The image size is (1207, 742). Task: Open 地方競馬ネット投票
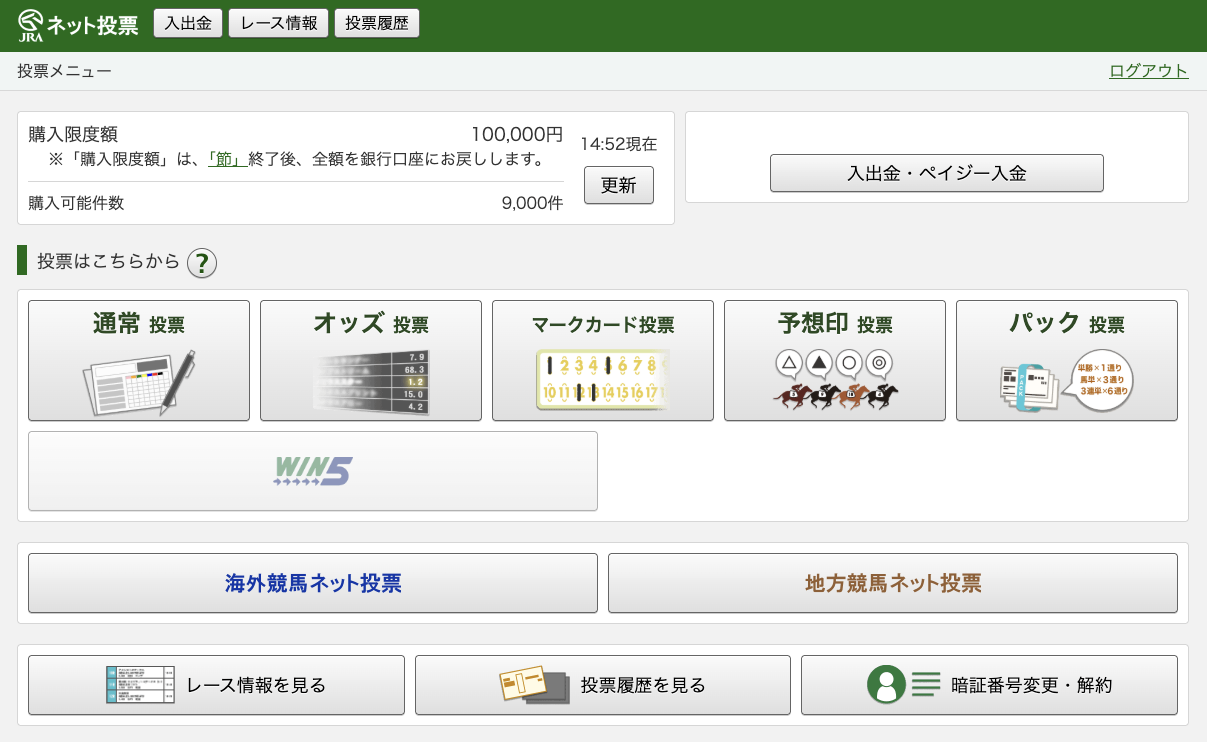[892, 583]
